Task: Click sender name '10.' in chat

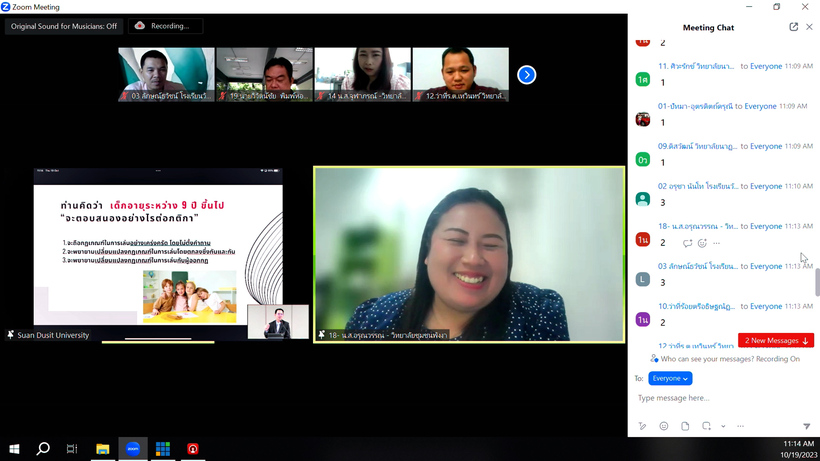Action: [697, 306]
